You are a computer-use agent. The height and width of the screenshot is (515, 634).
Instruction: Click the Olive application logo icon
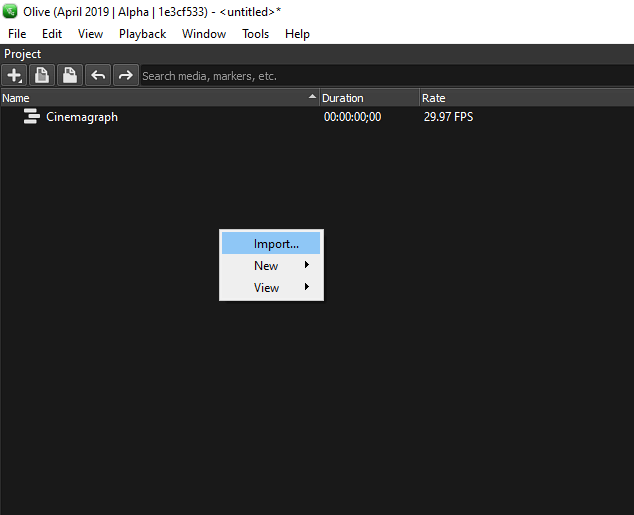10,11
